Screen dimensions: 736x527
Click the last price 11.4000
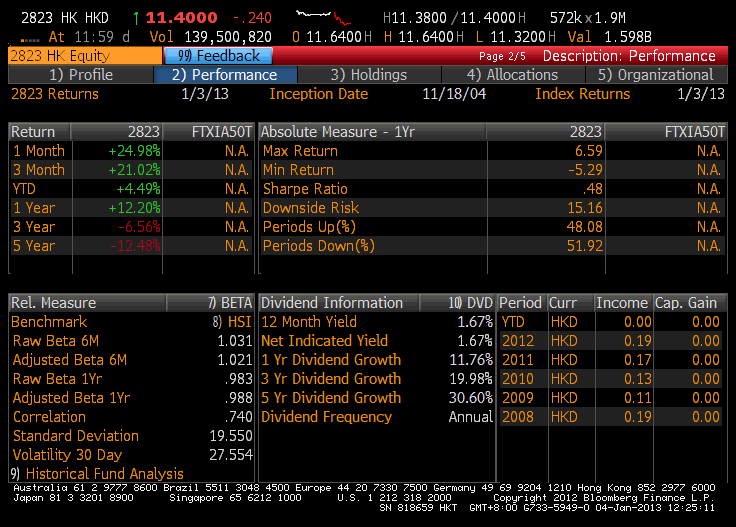click(x=181, y=18)
